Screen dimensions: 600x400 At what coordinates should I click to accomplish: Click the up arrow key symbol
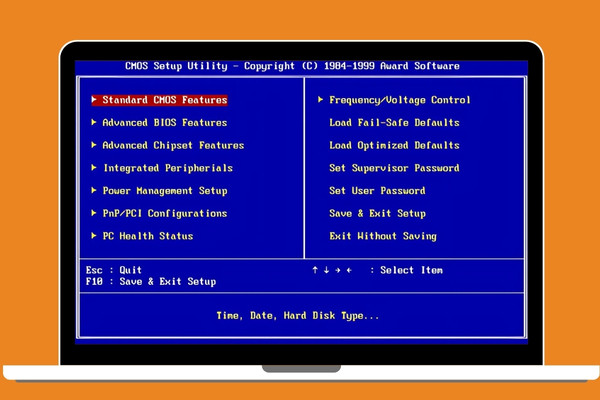click(x=315, y=270)
